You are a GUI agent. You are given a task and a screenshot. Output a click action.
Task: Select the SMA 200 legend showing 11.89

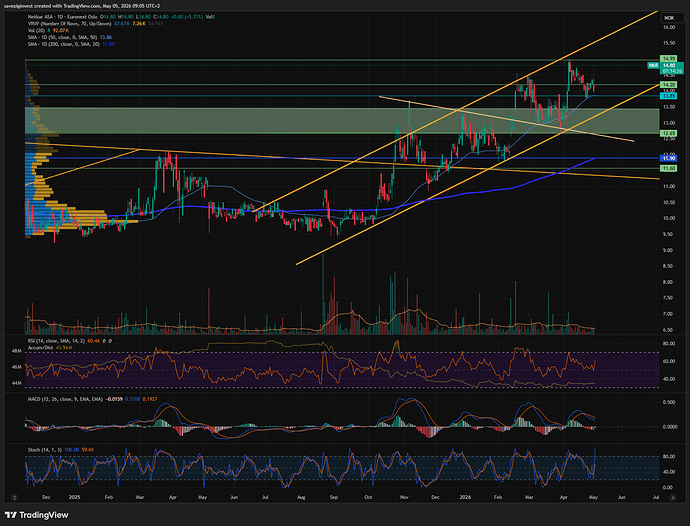click(x=71, y=44)
